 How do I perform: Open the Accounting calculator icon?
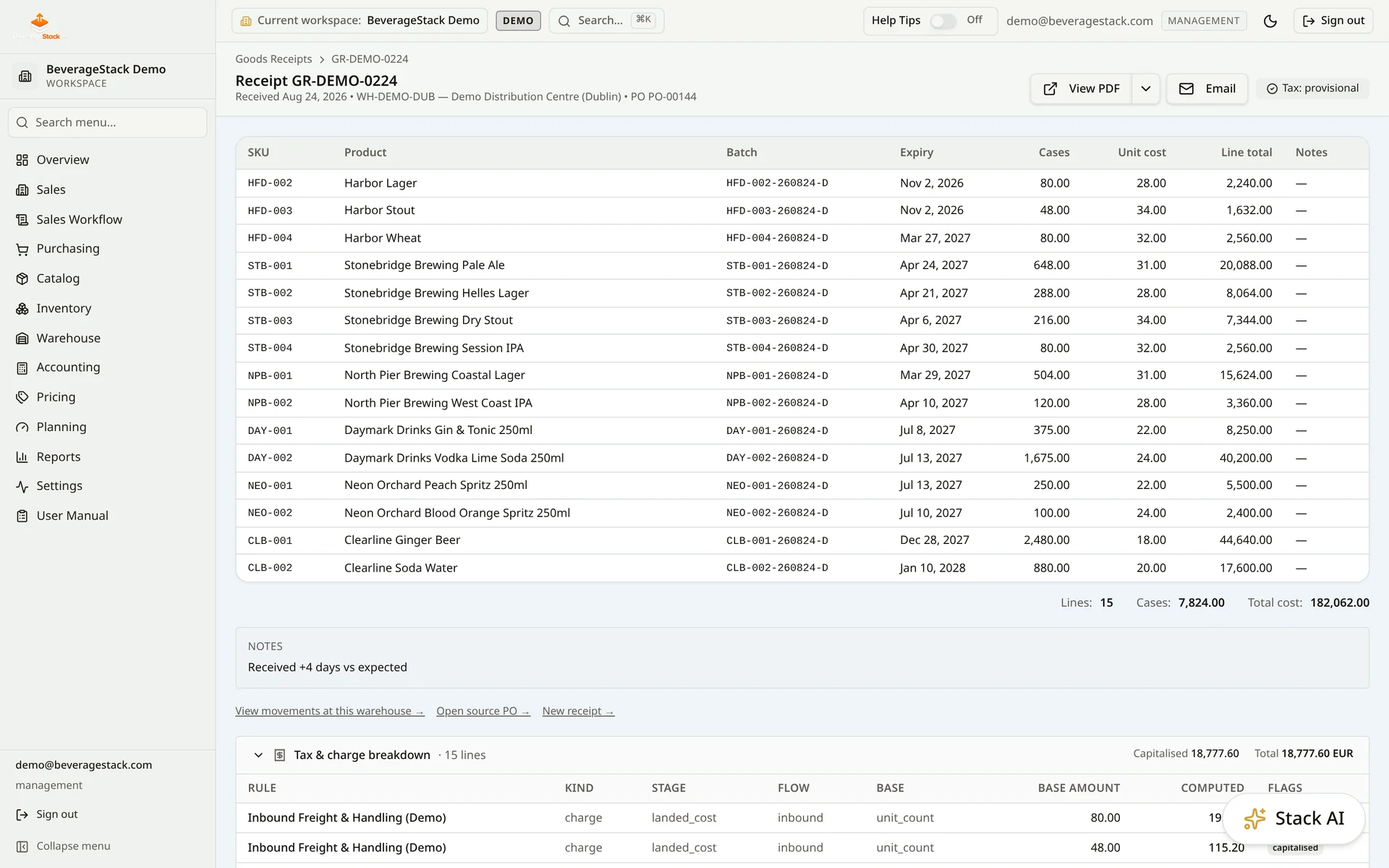[22, 367]
